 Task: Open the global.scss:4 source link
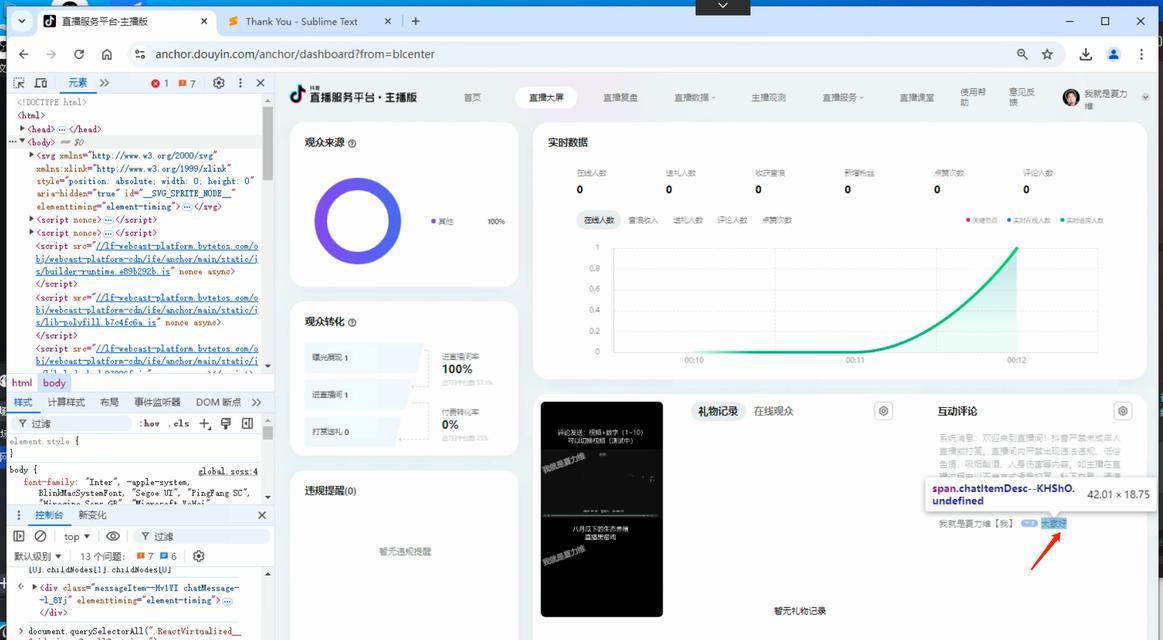[228, 471]
